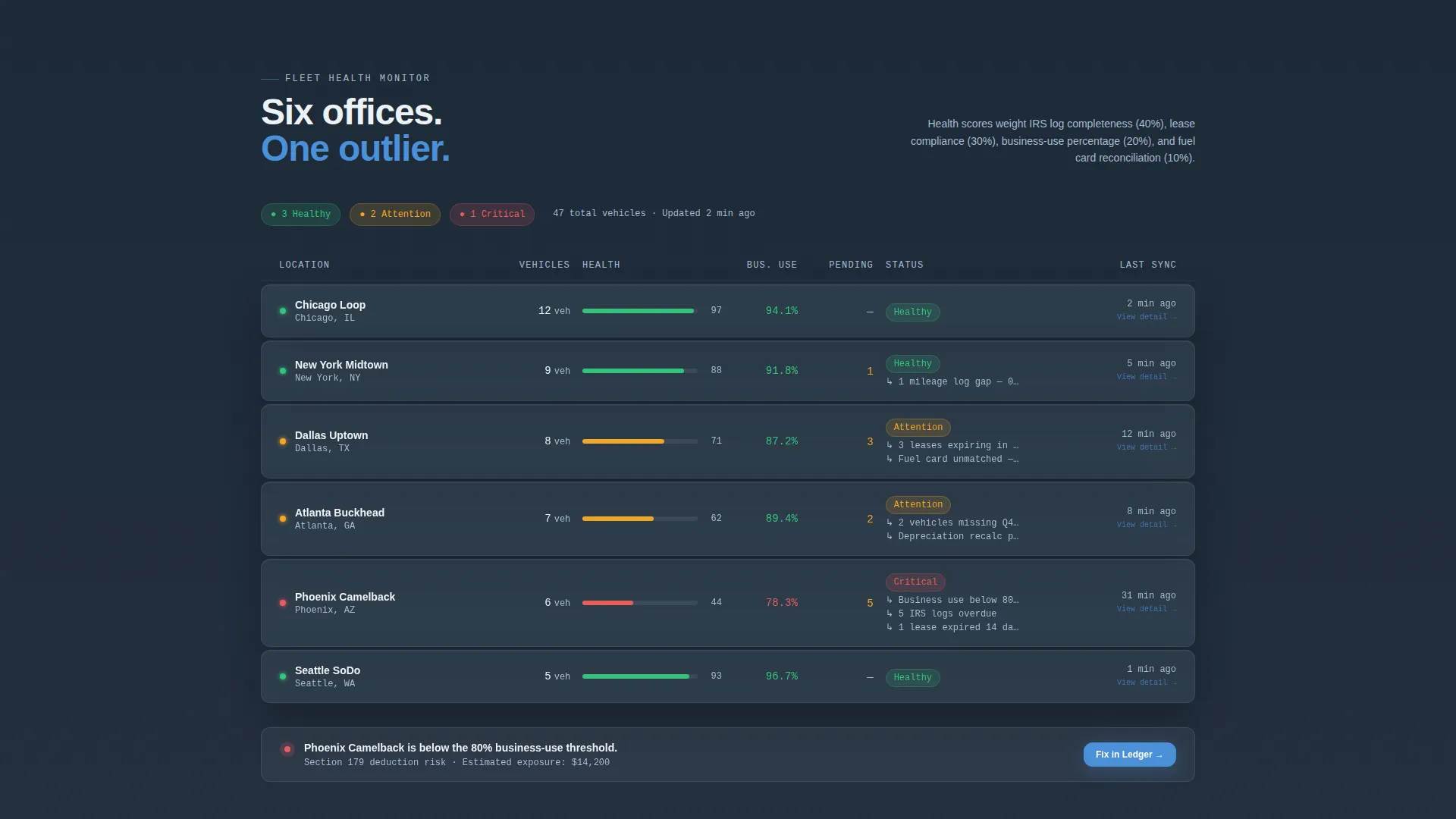
Task: Open View detail for Phoenix Camelback
Action: pyautogui.click(x=1146, y=609)
